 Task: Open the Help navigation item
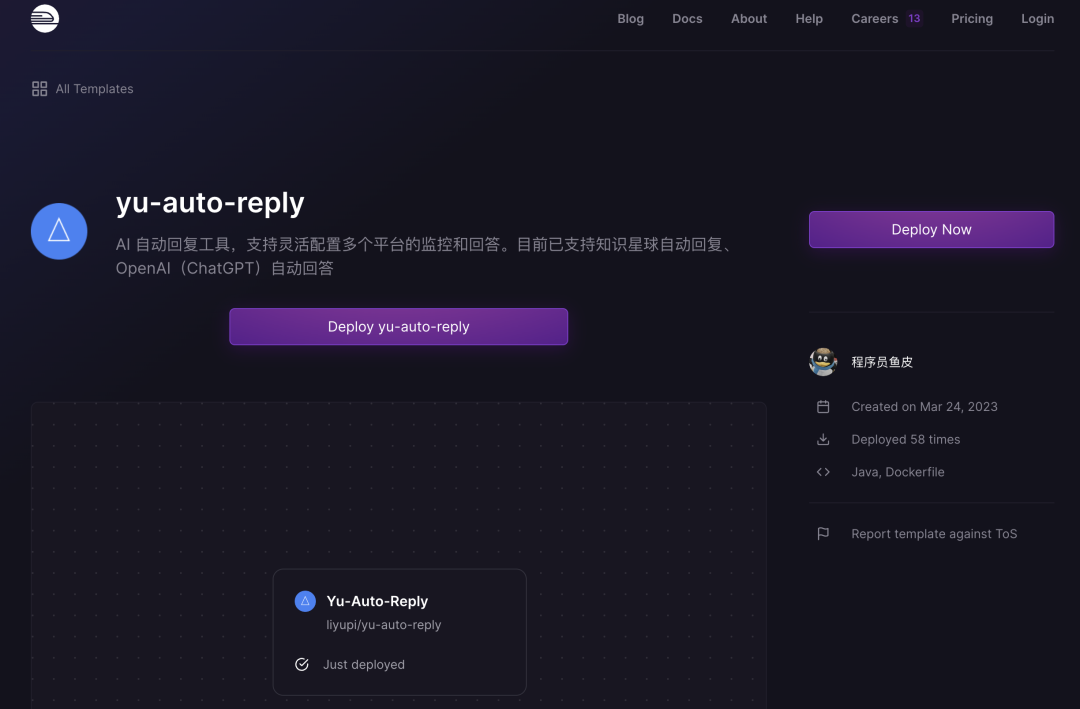pyautogui.click(x=809, y=19)
